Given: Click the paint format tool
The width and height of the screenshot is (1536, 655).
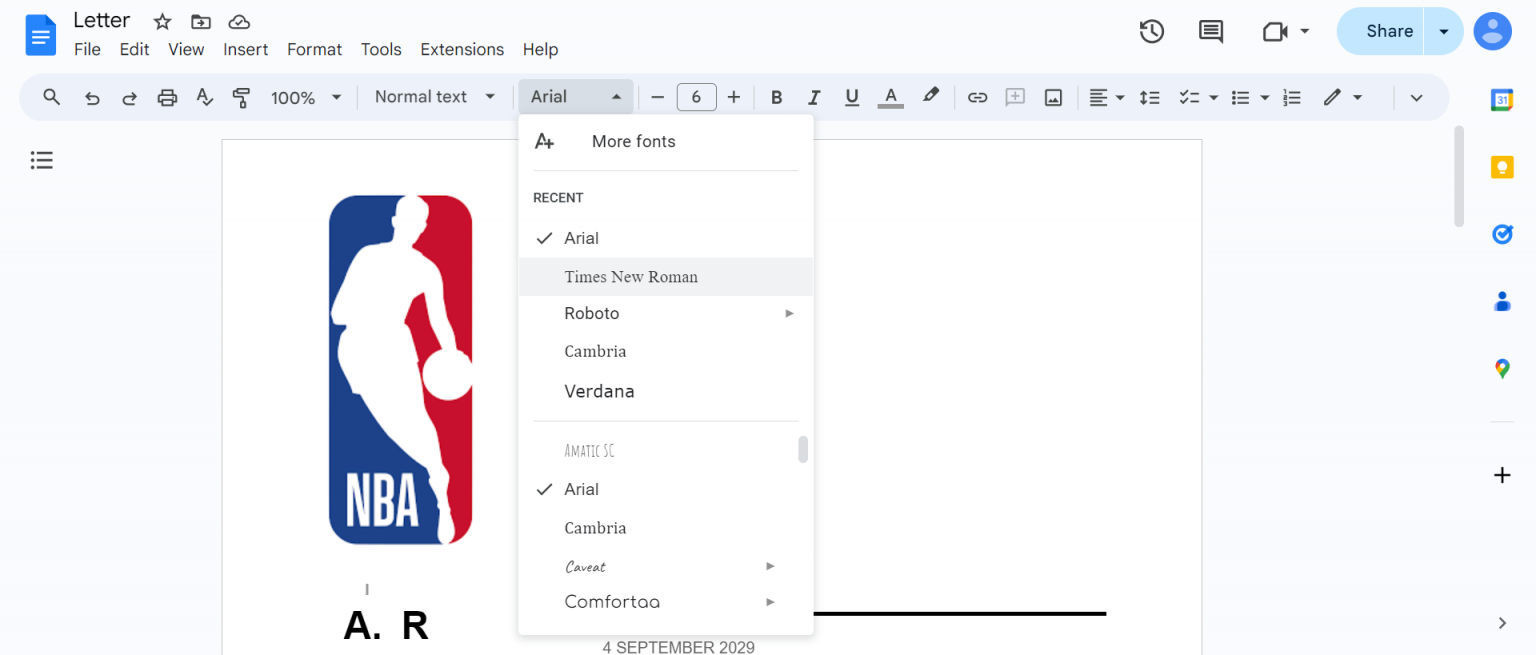Looking at the screenshot, I should (241, 97).
